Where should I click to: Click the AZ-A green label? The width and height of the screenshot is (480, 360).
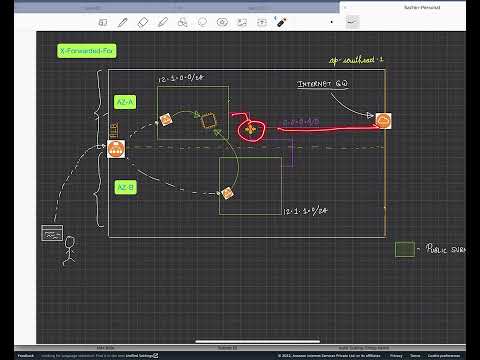coord(125,102)
